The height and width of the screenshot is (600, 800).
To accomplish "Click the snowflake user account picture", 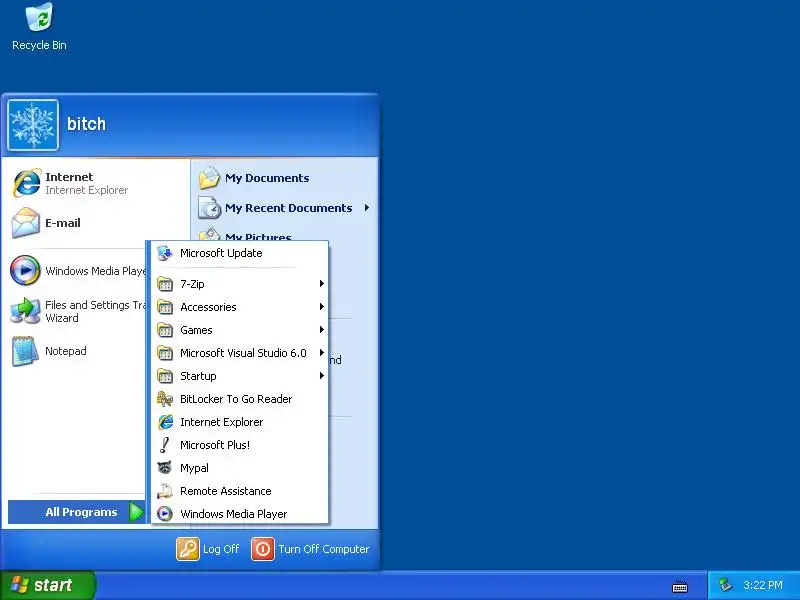I will 33,125.
